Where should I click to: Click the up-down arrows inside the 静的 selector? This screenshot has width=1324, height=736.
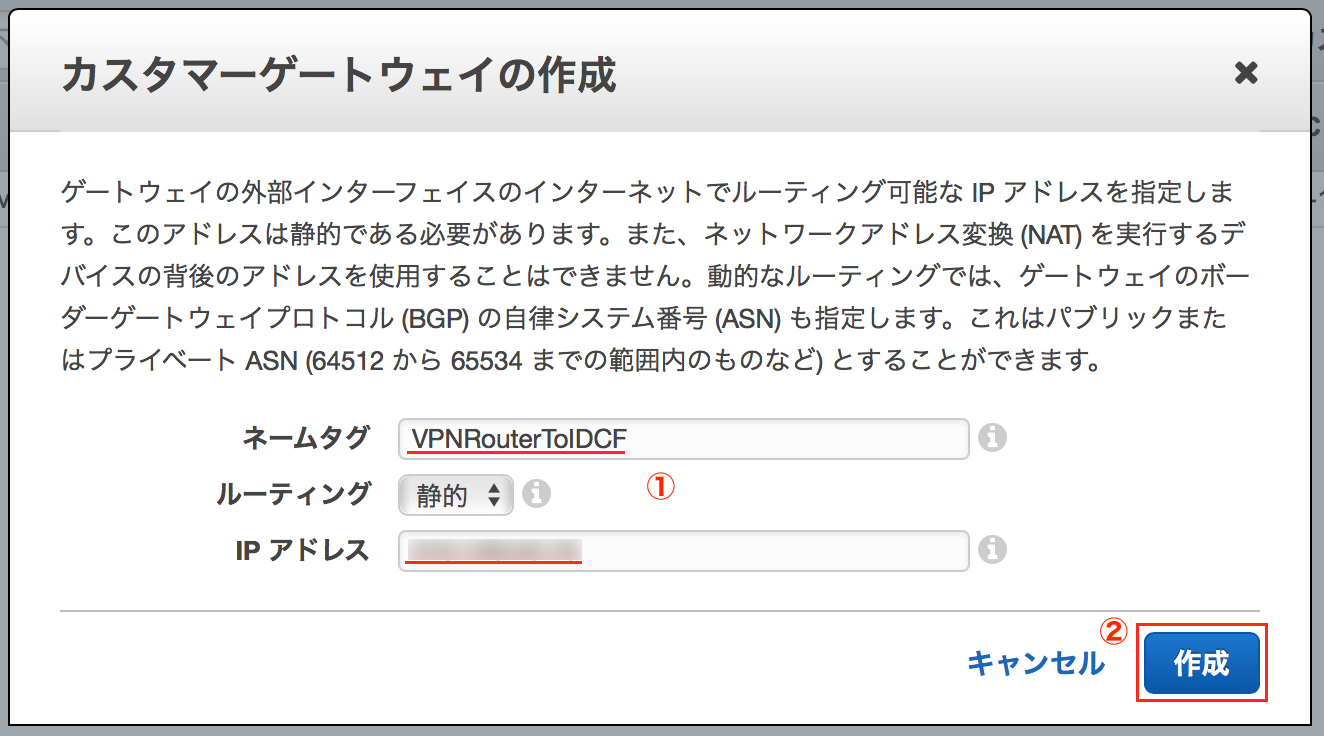point(496,493)
